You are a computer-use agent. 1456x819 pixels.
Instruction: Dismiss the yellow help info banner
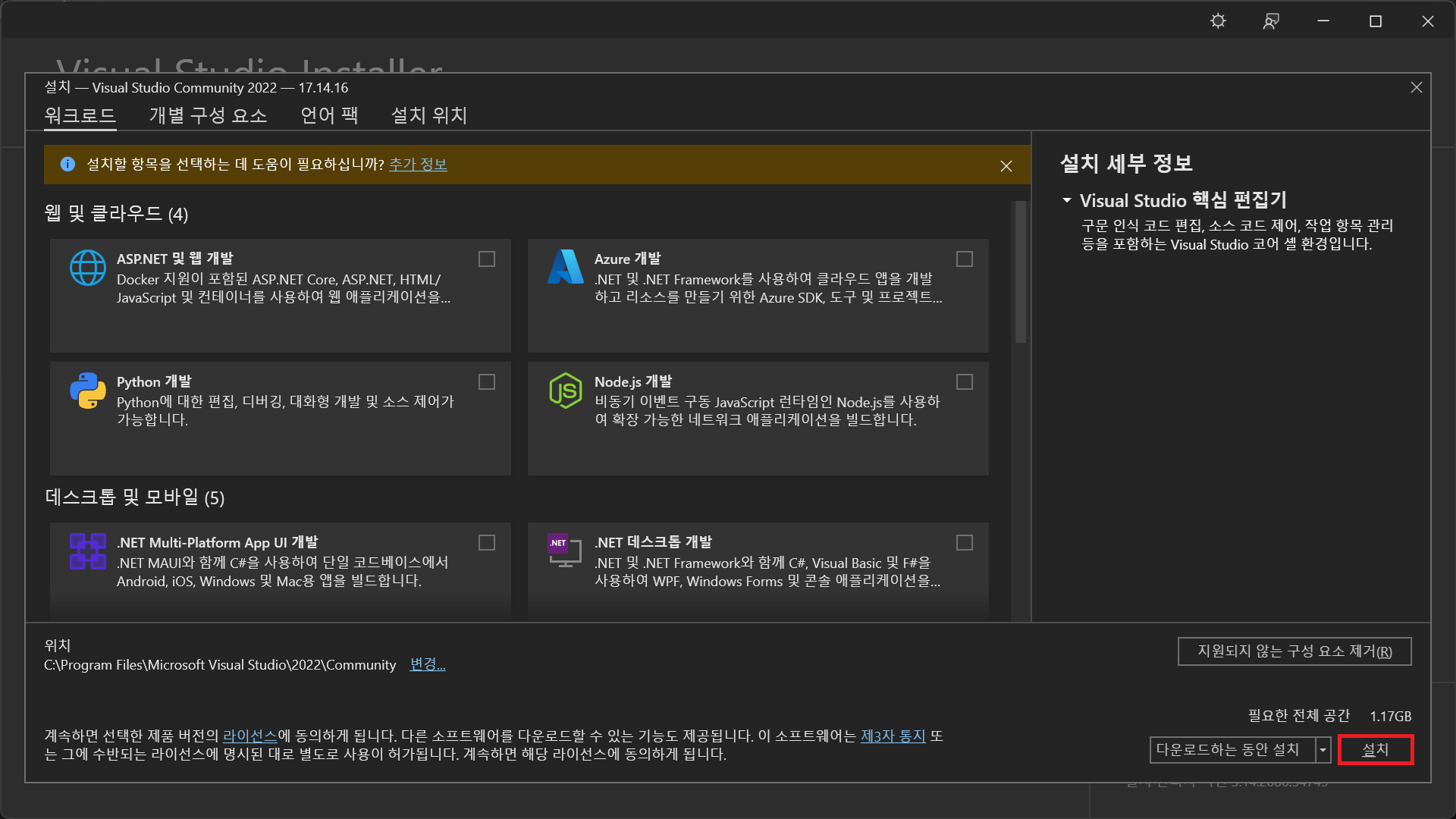pos(1006,166)
